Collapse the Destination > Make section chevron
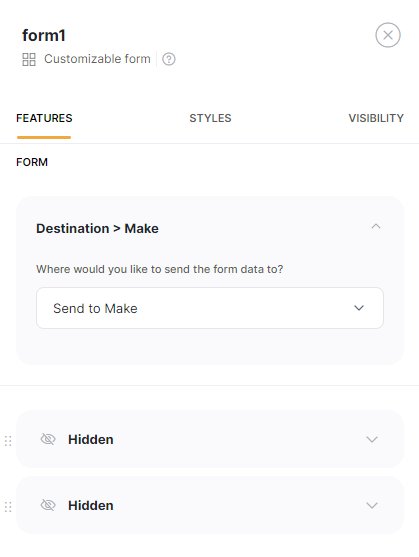The image size is (419, 557). click(376, 227)
